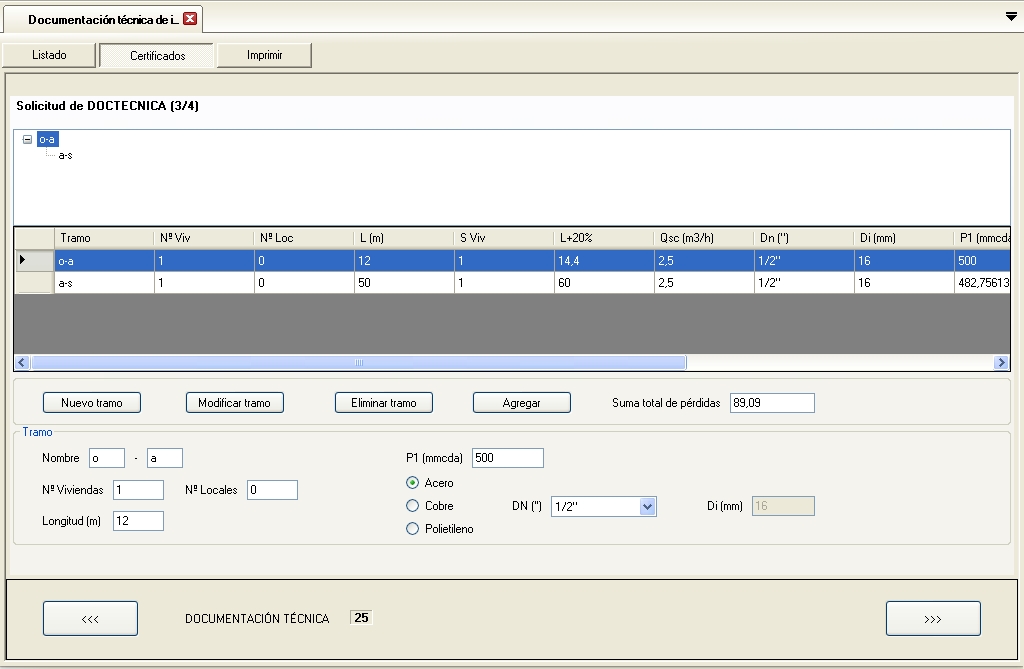
Task: Select the o-a node in the tree
Action: [47, 139]
